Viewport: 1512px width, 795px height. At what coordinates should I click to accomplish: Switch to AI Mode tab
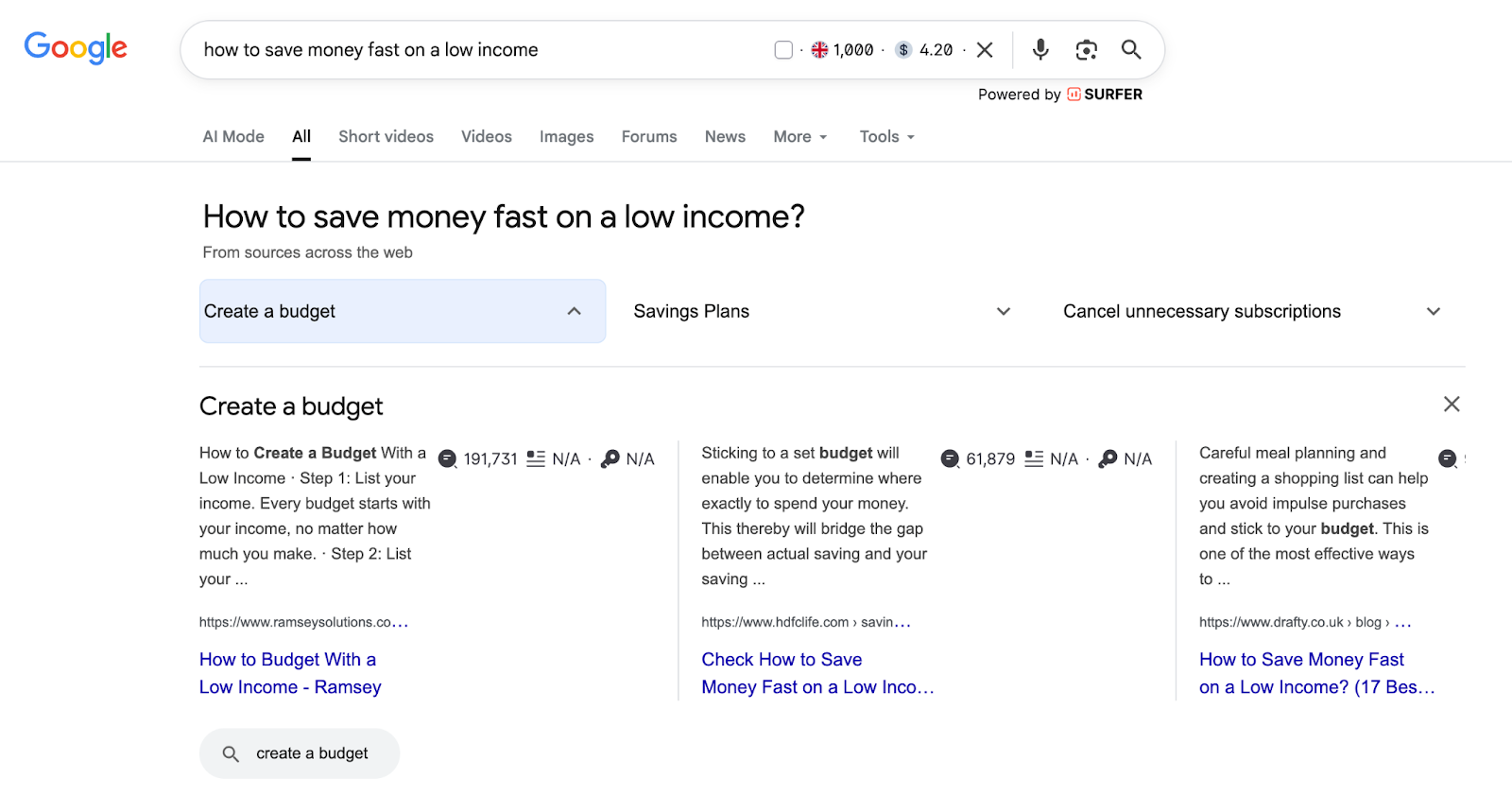coord(233,136)
